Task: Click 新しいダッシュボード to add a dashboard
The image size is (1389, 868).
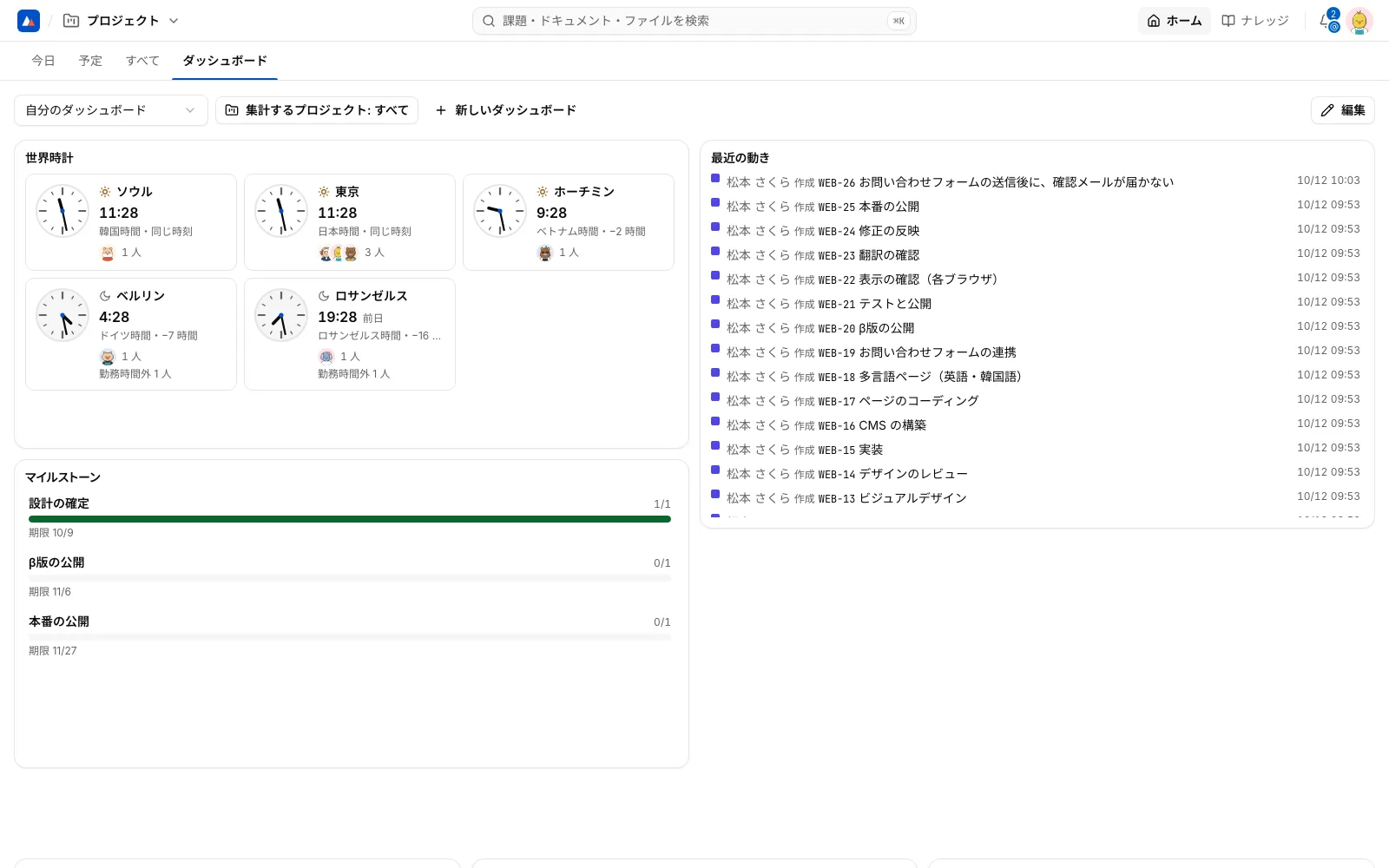Action: coord(505,110)
